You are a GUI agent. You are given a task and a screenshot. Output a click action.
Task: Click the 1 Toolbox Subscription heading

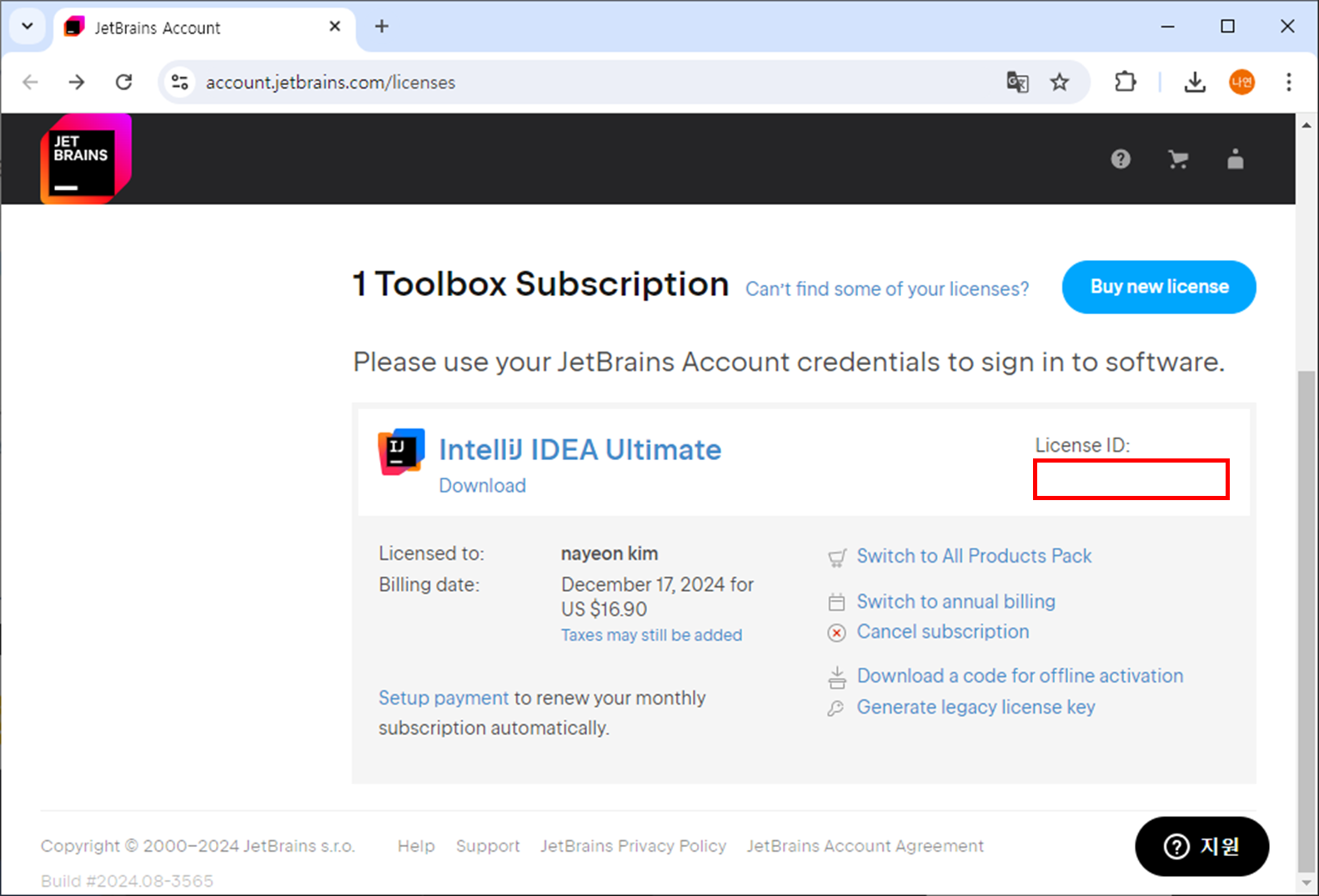pyautogui.click(x=540, y=284)
